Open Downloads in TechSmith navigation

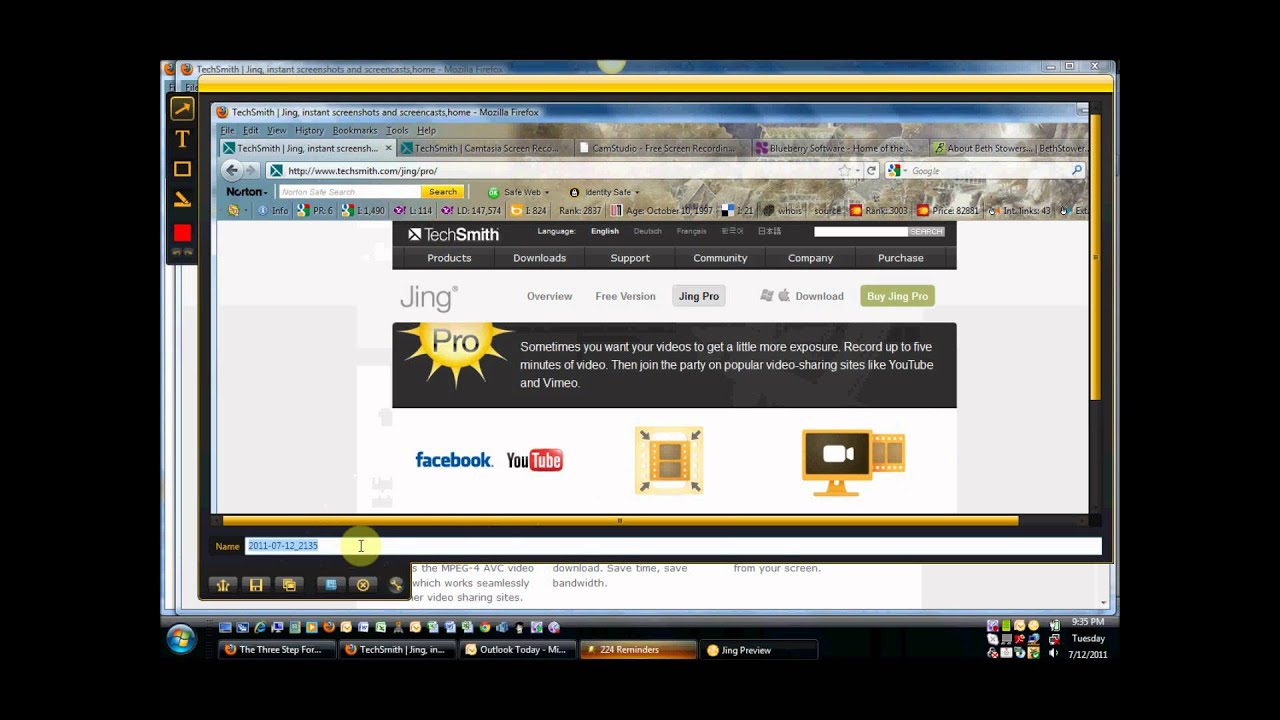539,258
